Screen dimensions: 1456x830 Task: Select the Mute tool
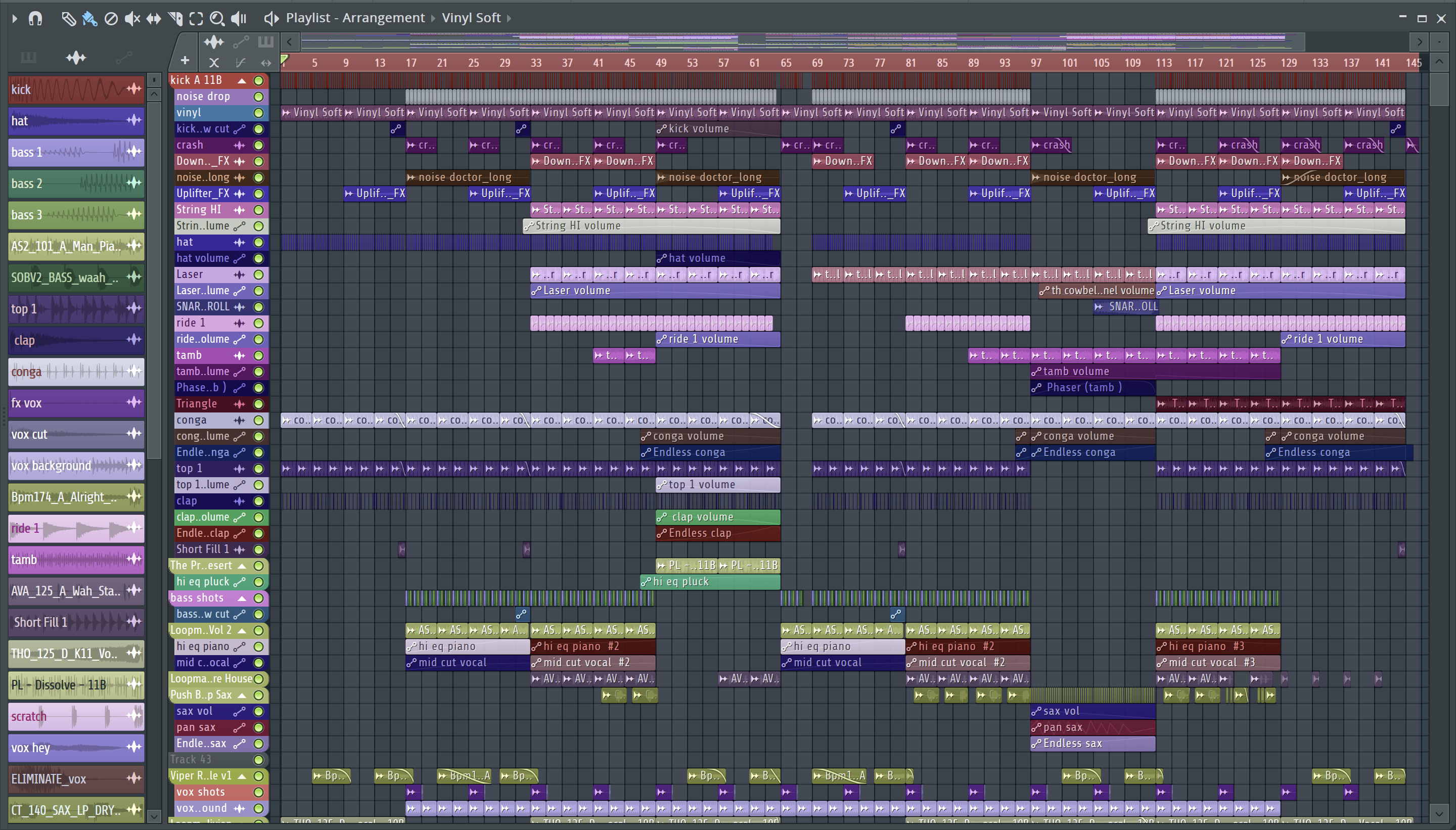point(132,19)
